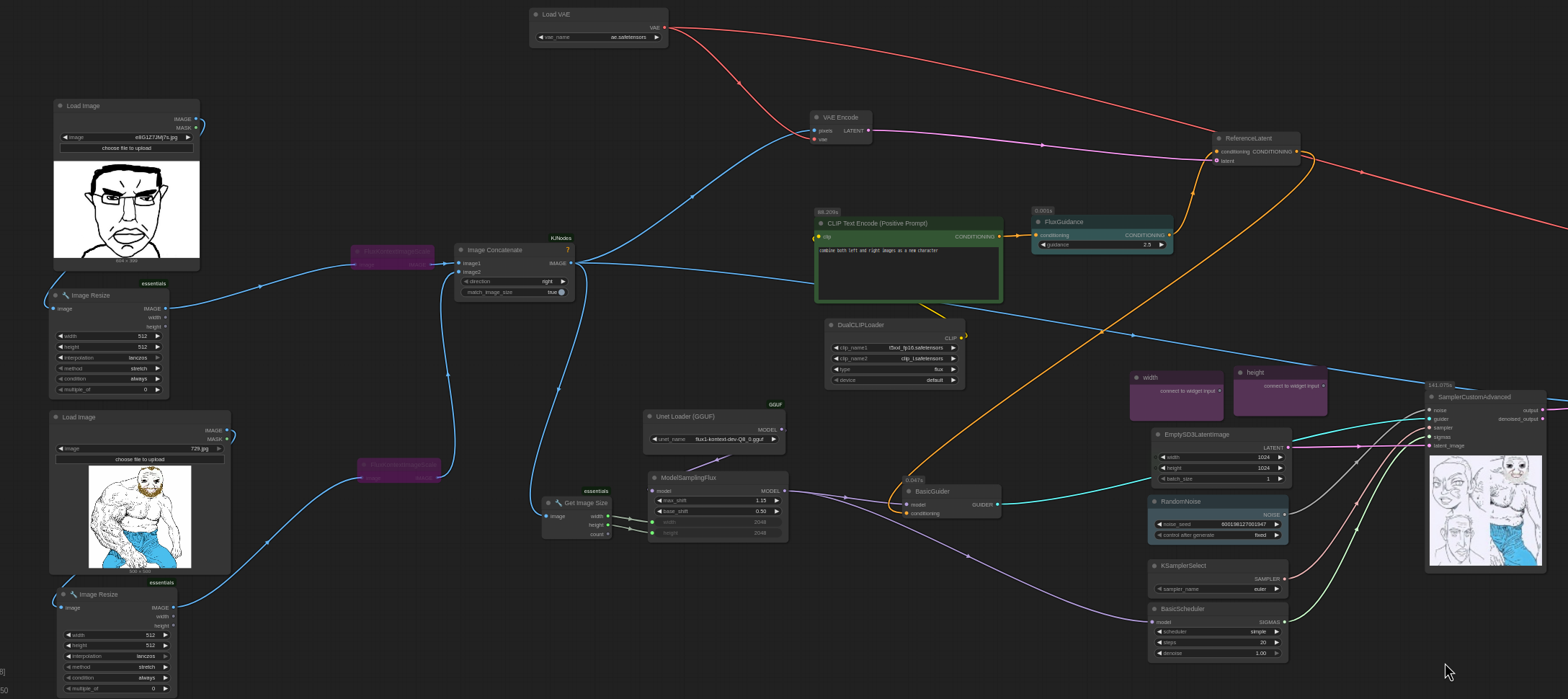The image size is (1568, 699).
Task: Collapse the BasicScheduler node via its dot
Action: tap(1154, 609)
